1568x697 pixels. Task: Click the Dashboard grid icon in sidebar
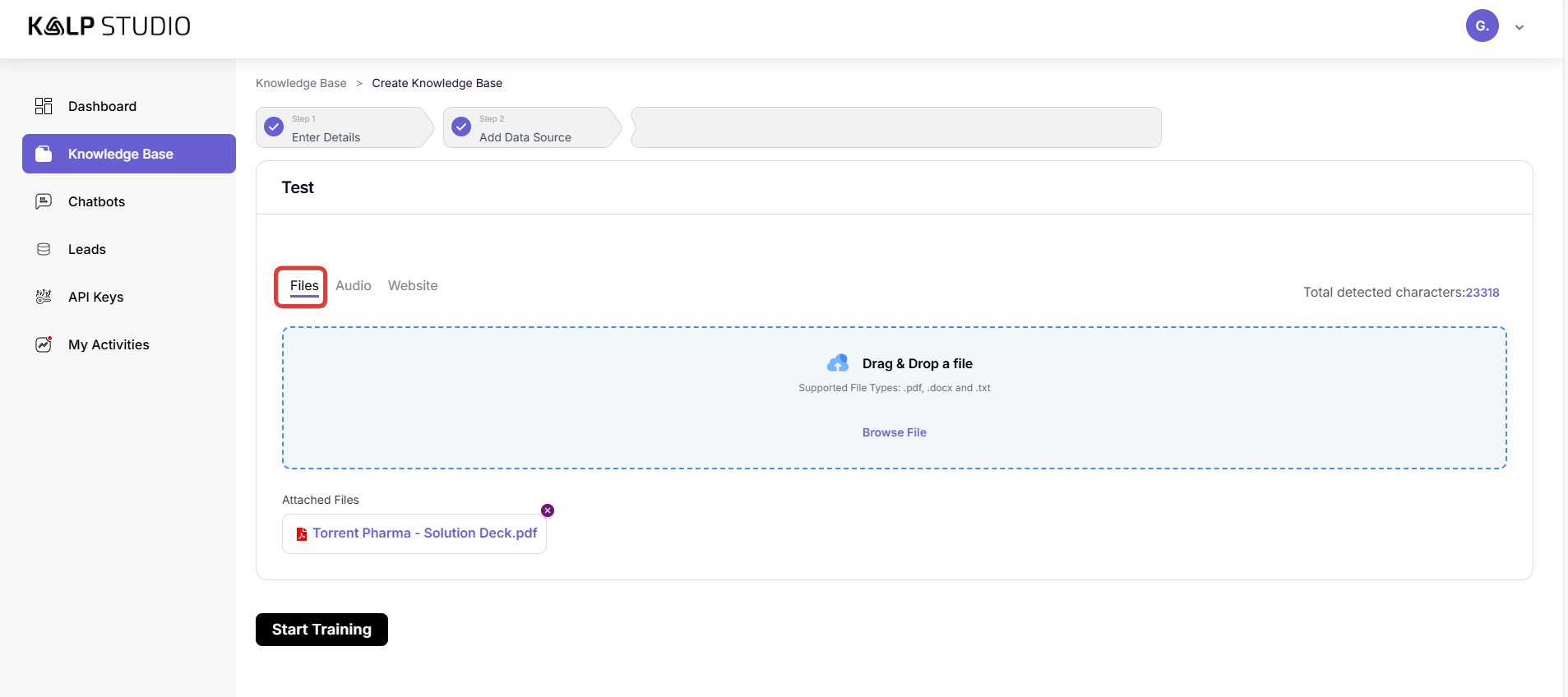click(x=44, y=106)
